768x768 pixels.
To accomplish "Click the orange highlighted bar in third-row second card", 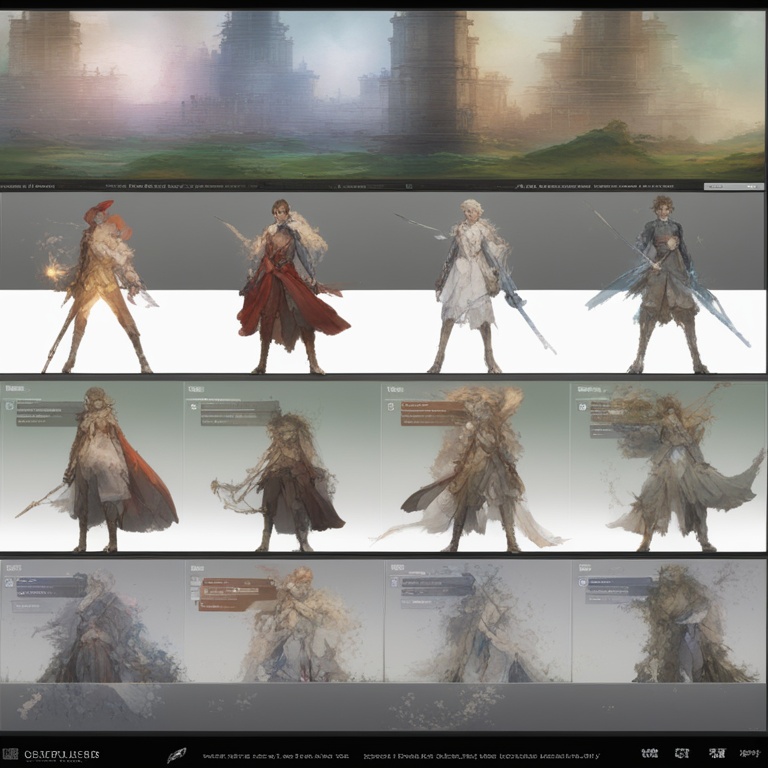I will click(x=238, y=592).
